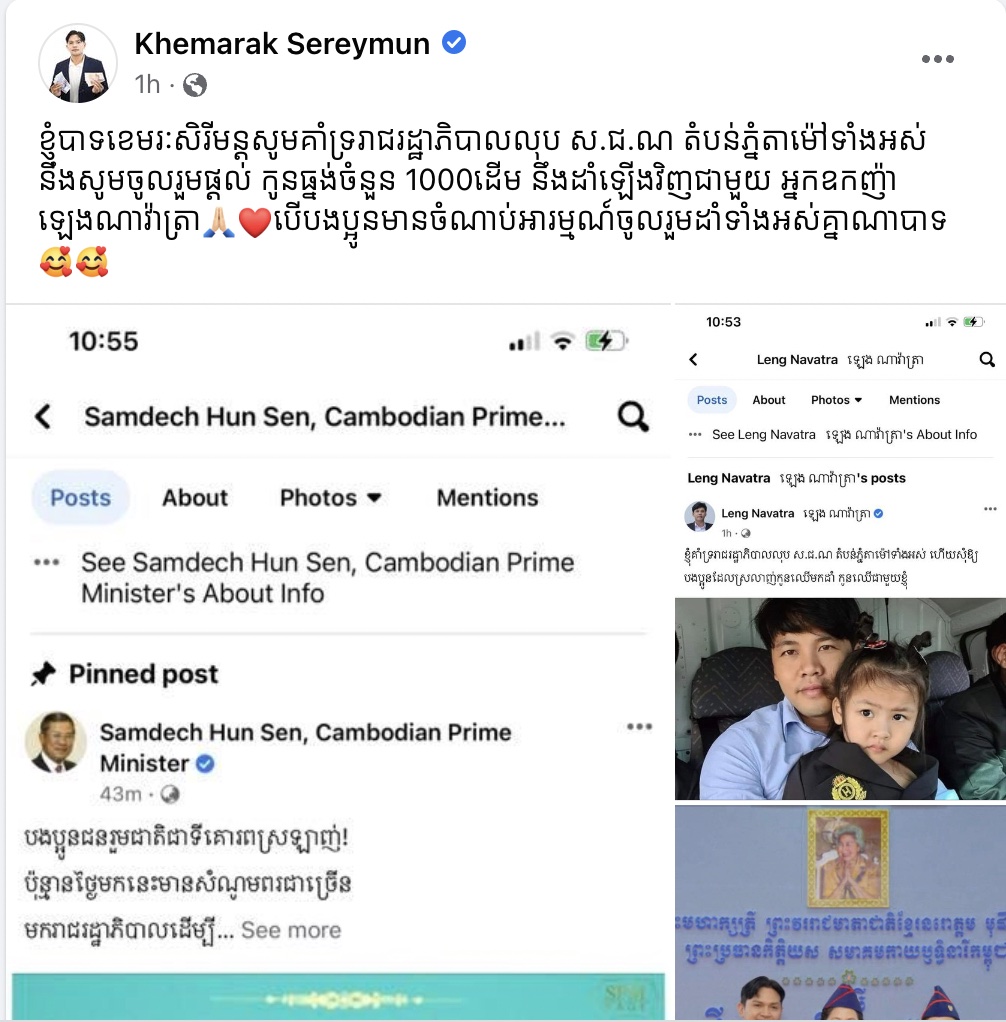Tap the back arrow on Hun Sen page
This screenshot has width=1006, height=1022.
(x=43, y=416)
